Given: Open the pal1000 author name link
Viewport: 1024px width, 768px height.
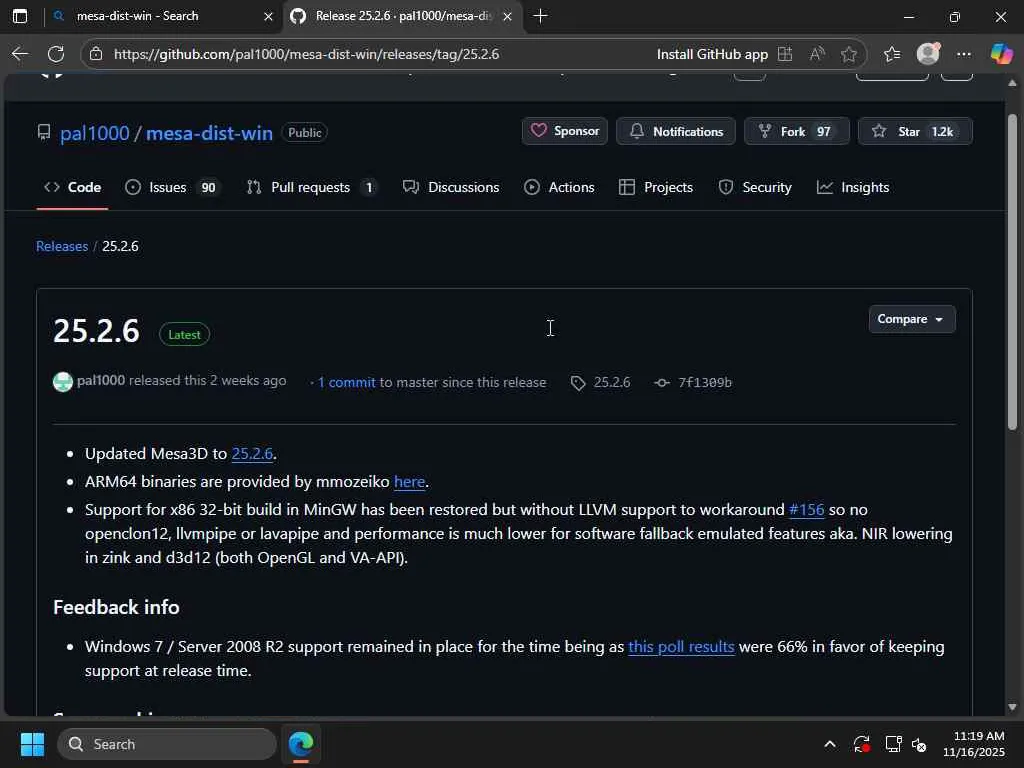Looking at the screenshot, I should [x=101, y=381].
